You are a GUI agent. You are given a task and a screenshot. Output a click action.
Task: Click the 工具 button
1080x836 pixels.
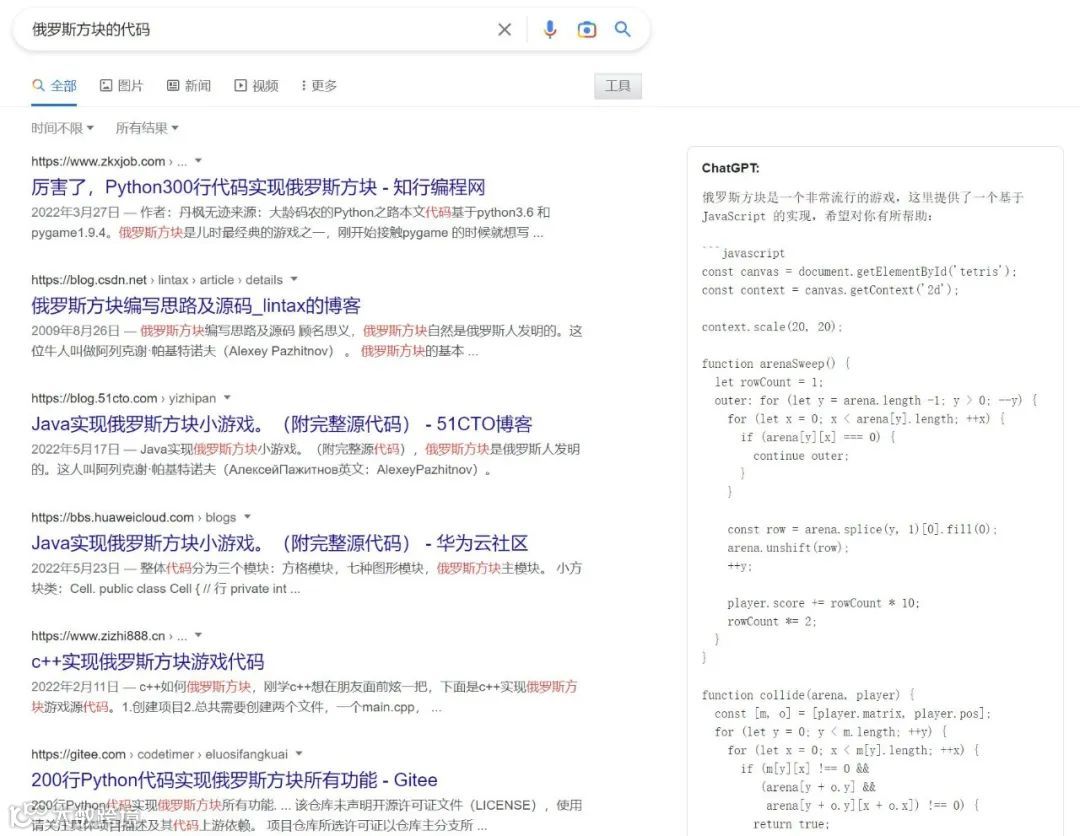tap(618, 86)
